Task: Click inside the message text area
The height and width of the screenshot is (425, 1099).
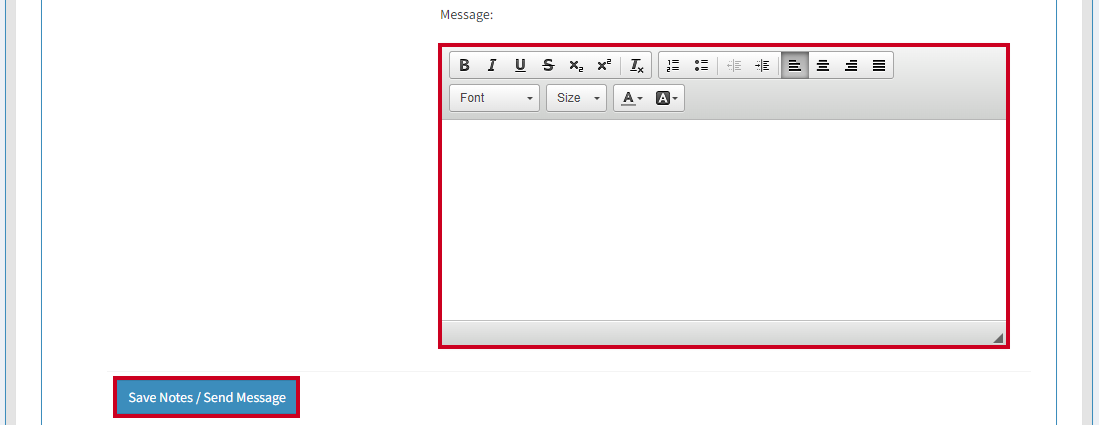Action: pos(724,220)
